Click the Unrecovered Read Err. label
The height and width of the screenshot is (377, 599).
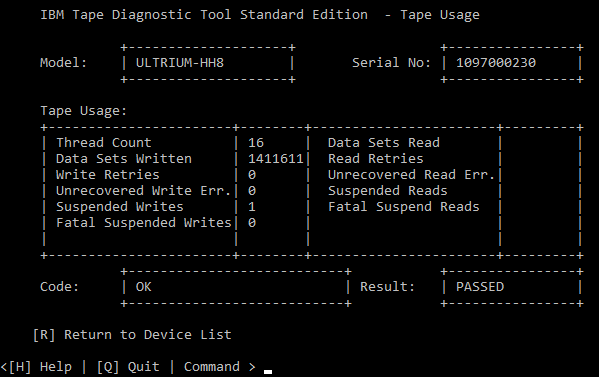click(x=411, y=175)
